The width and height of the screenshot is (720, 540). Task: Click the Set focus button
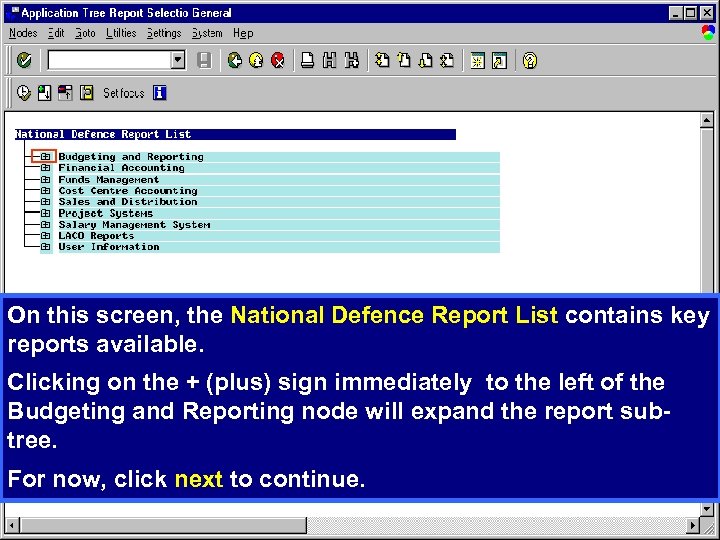pyautogui.click(x=124, y=93)
